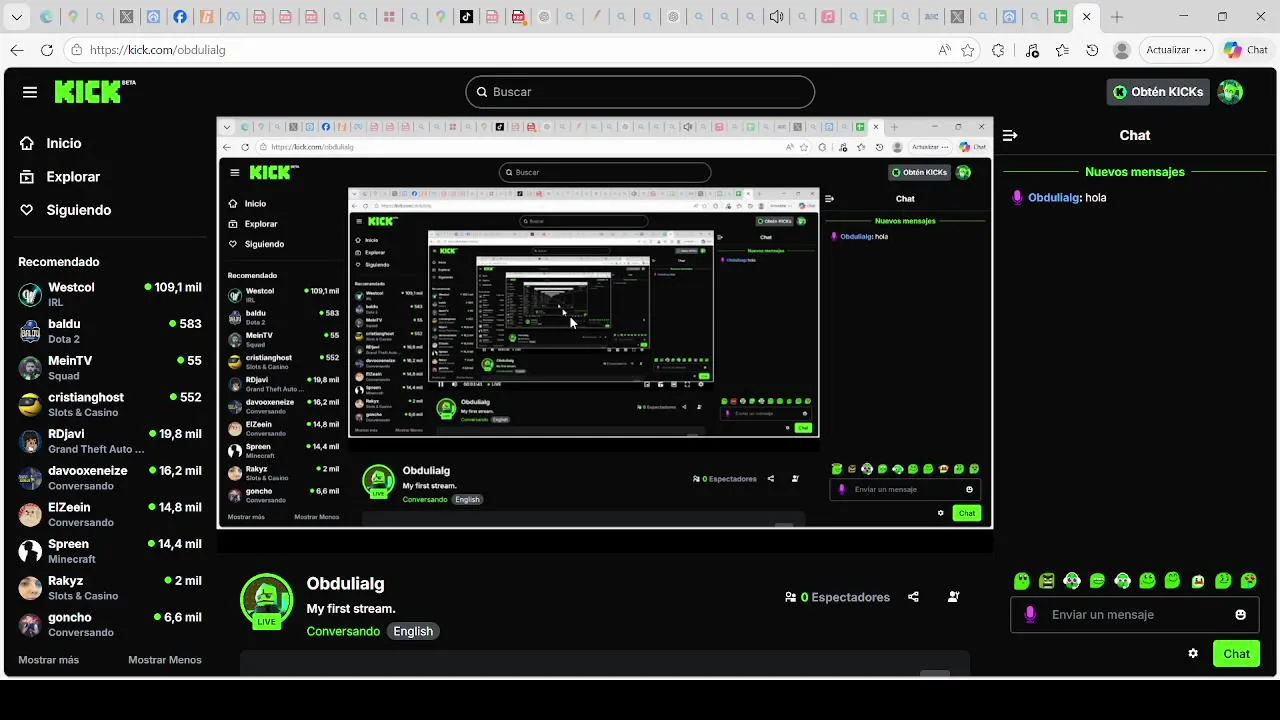Click the Obdulialg channel title below video
This screenshot has height=720, width=1280.
coord(345,584)
